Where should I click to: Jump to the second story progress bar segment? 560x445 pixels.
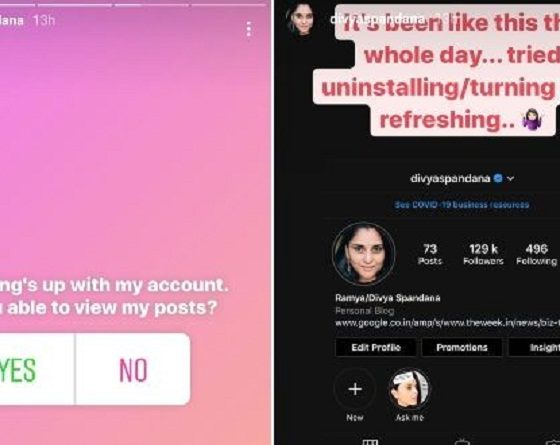pyautogui.click(x=75, y=5)
